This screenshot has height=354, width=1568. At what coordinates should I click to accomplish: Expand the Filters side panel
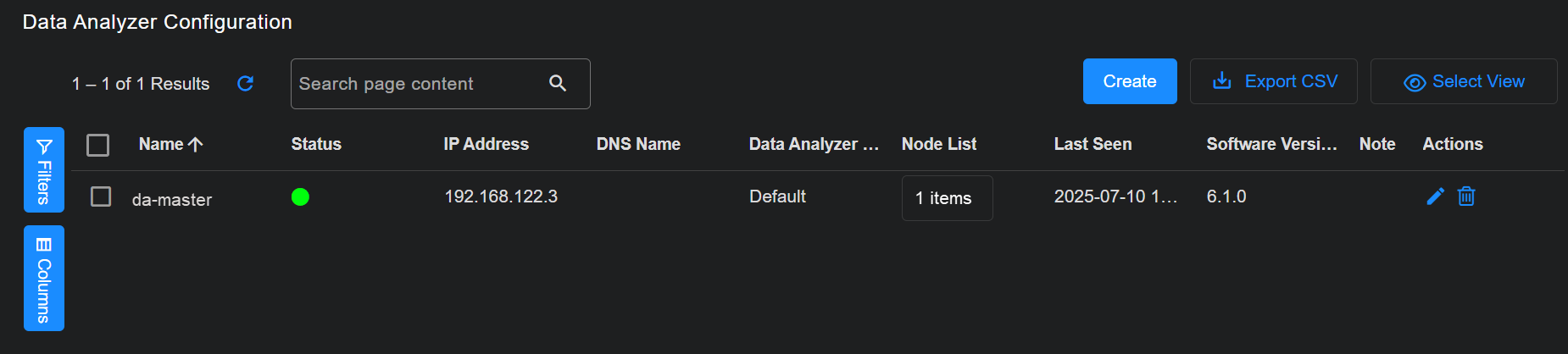[x=44, y=169]
